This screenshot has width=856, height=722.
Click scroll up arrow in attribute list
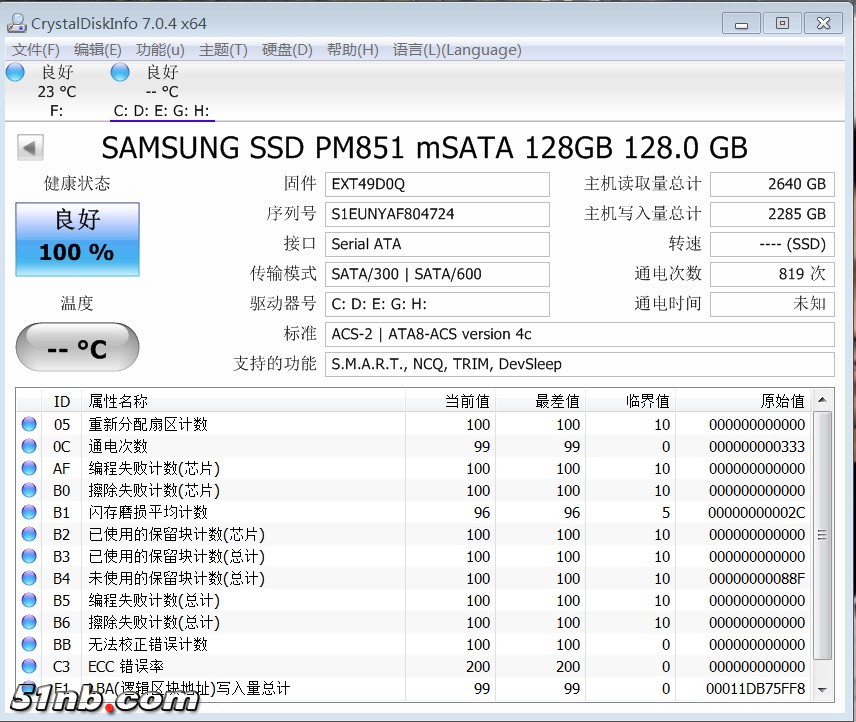pyautogui.click(x=822, y=401)
